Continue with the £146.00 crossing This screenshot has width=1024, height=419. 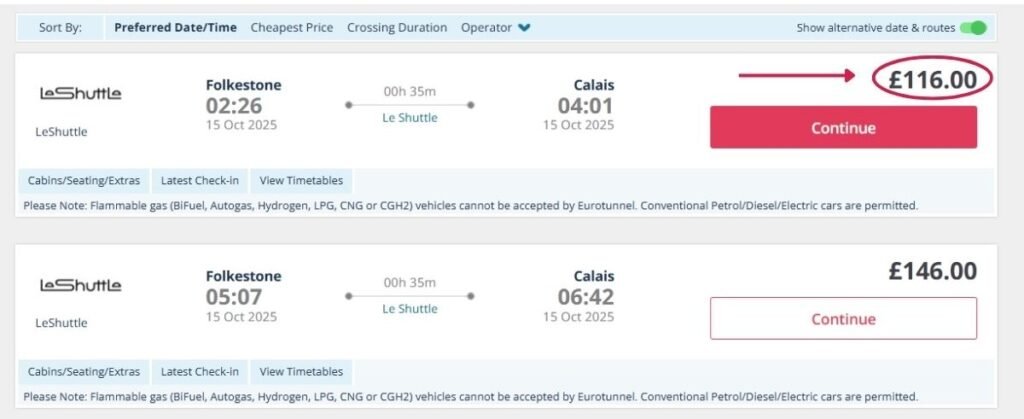click(x=843, y=319)
